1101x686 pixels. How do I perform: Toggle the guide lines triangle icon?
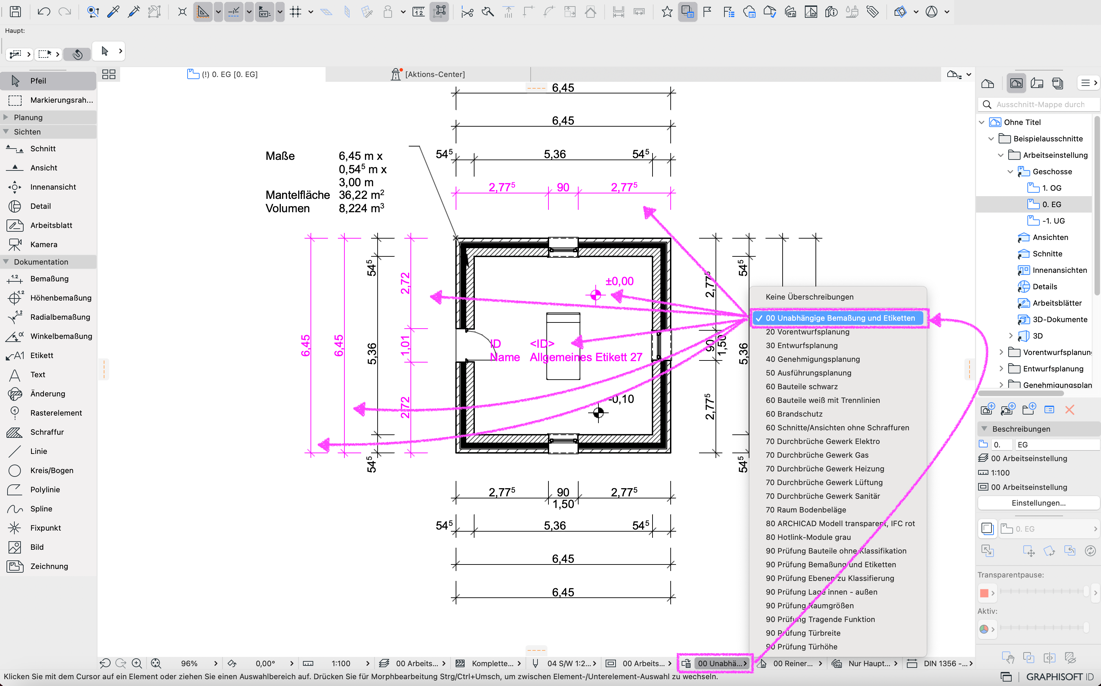[202, 12]
